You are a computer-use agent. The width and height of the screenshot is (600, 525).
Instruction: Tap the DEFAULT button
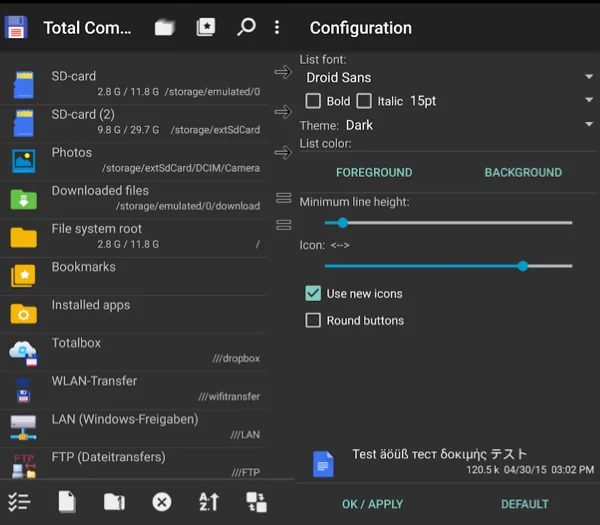coord(525,504)
